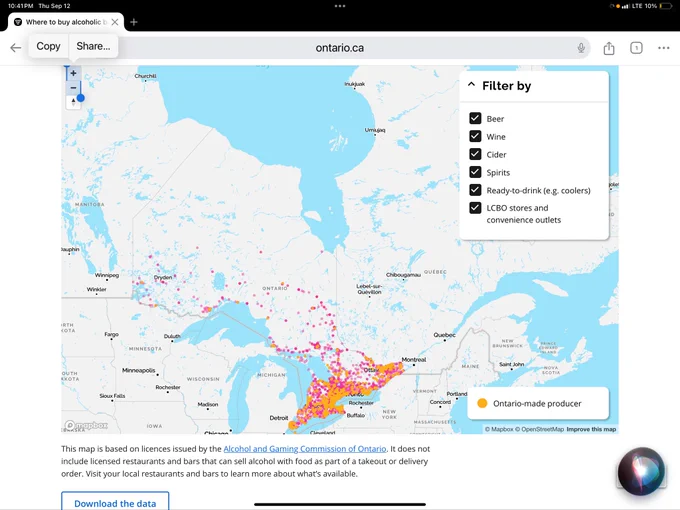Choose Share... from the popup menu

click(93, 46)
